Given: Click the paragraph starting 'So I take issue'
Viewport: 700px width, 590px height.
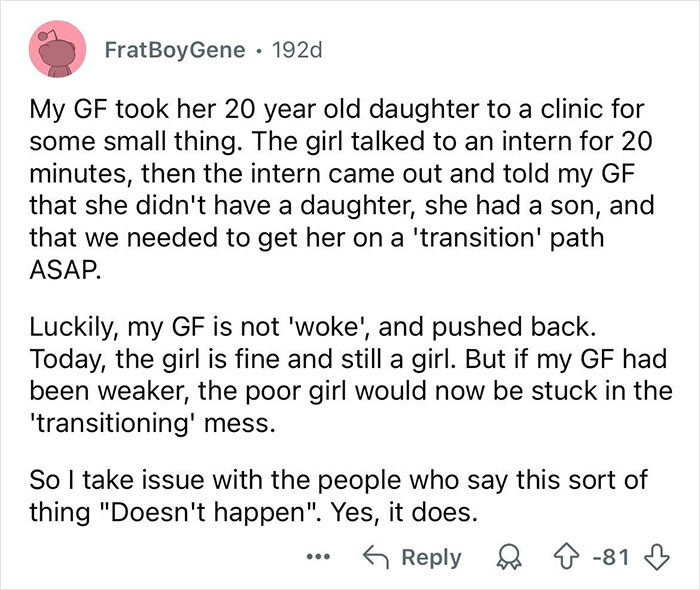Looking at the screenshot, I should (339, 496).
